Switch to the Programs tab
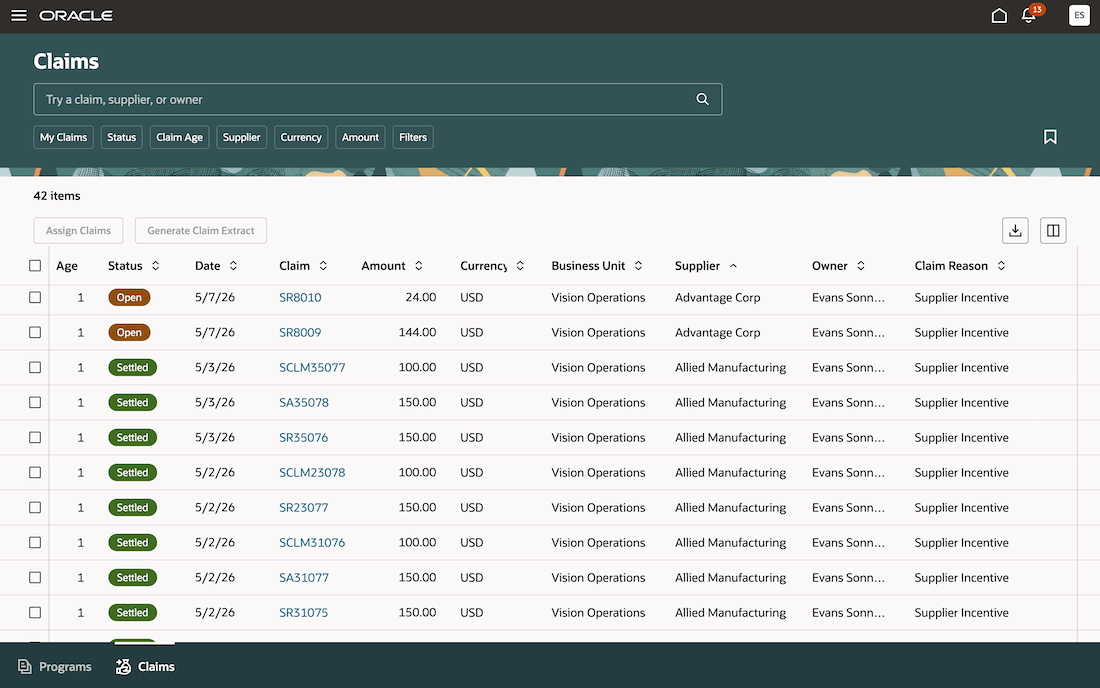This screenshot has width=1100, height=688. tap(55, 666)
